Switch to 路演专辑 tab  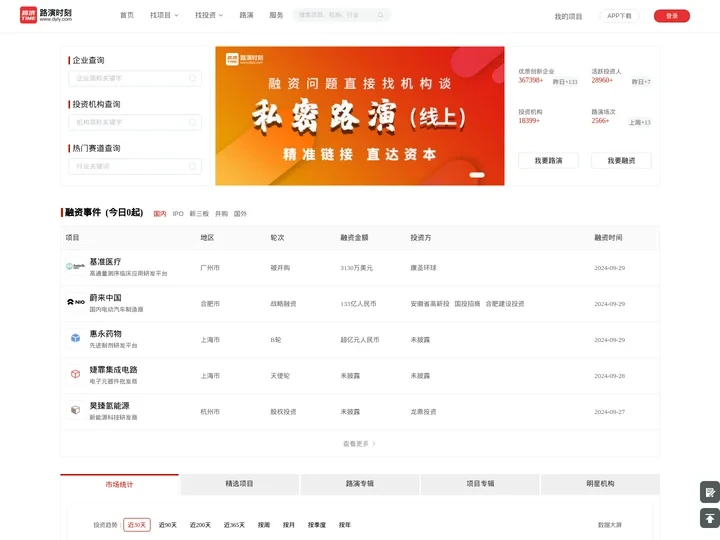click(x=360, y=484)
